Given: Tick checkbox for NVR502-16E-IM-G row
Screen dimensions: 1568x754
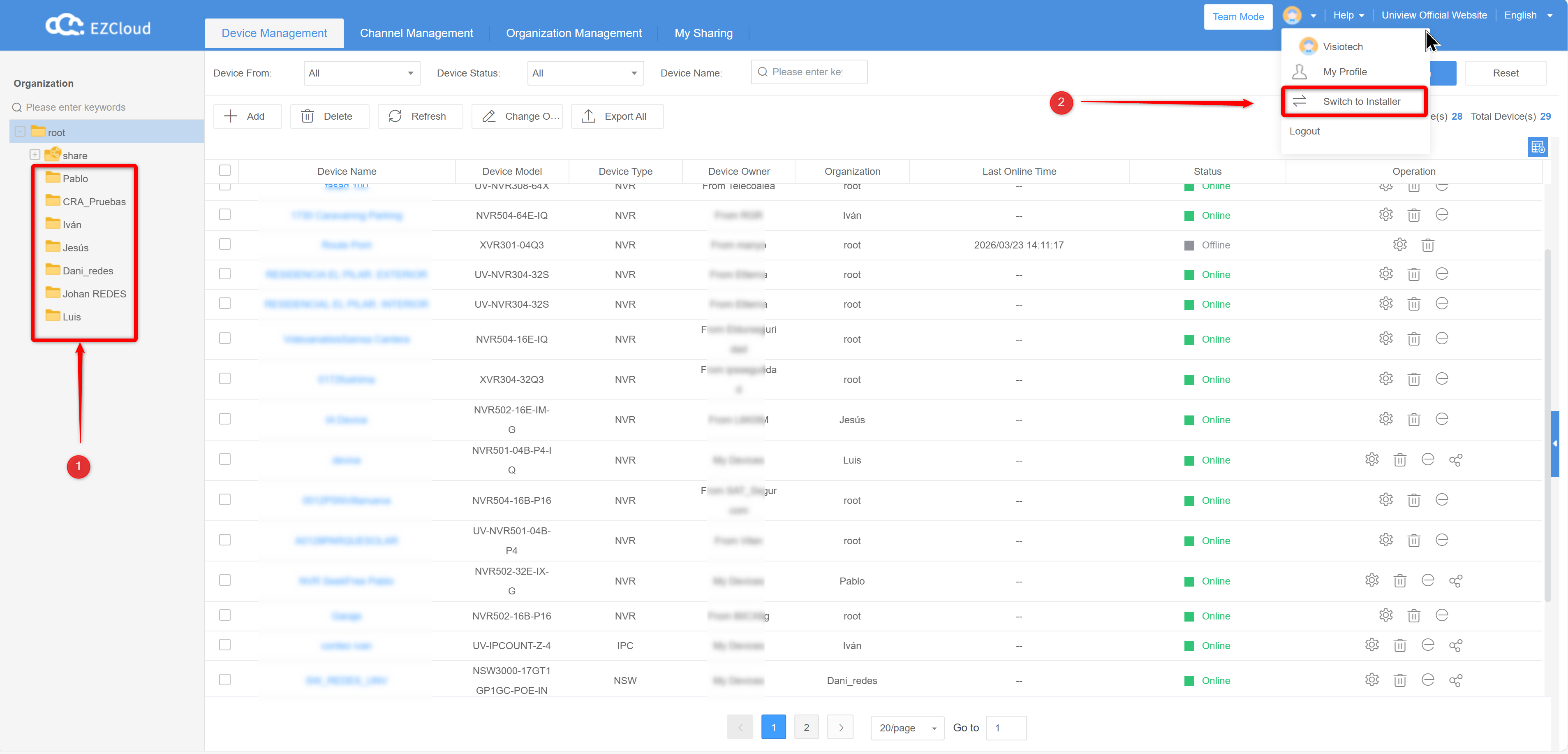Looking at the screenshot, I should [x=224, y=418].
